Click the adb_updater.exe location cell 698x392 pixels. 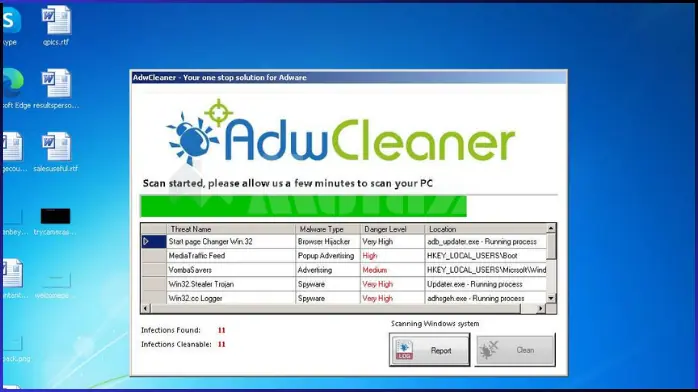click(485, 242)
